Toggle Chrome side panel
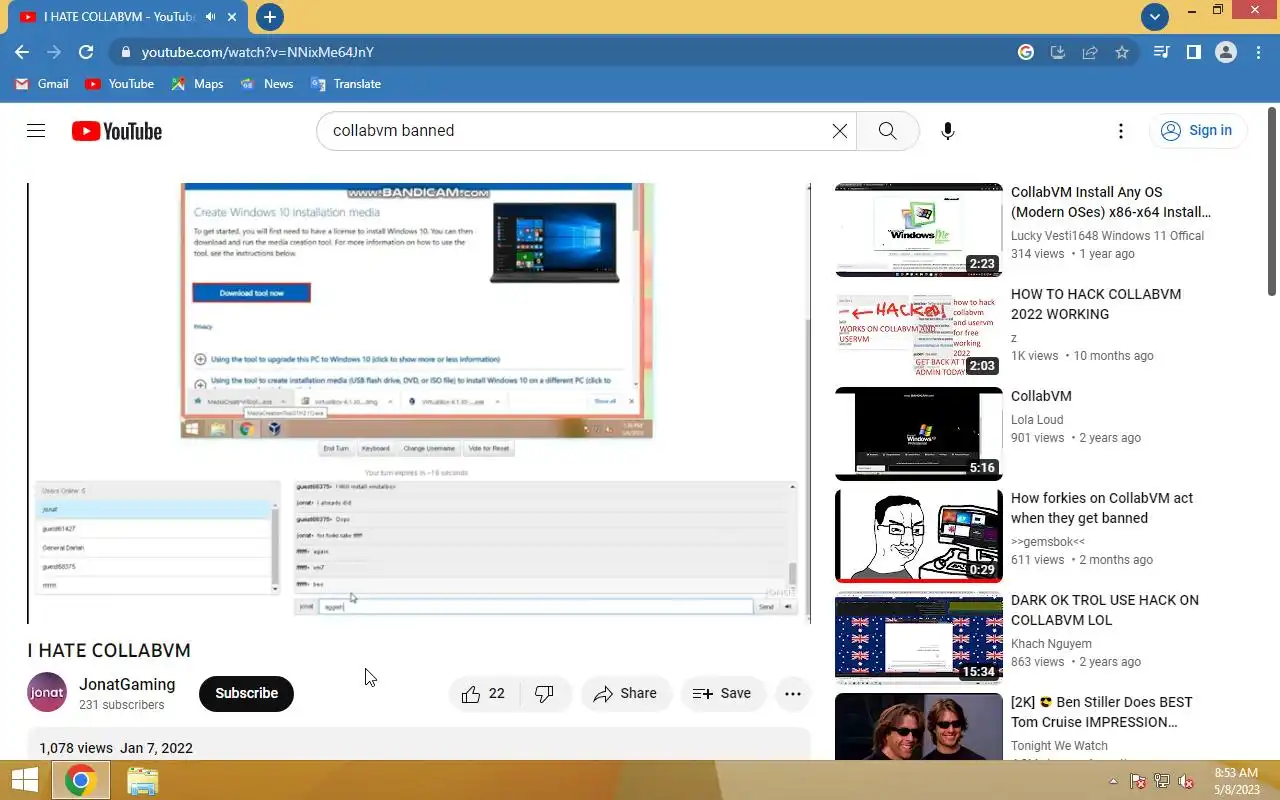 tap(1193, 52)
